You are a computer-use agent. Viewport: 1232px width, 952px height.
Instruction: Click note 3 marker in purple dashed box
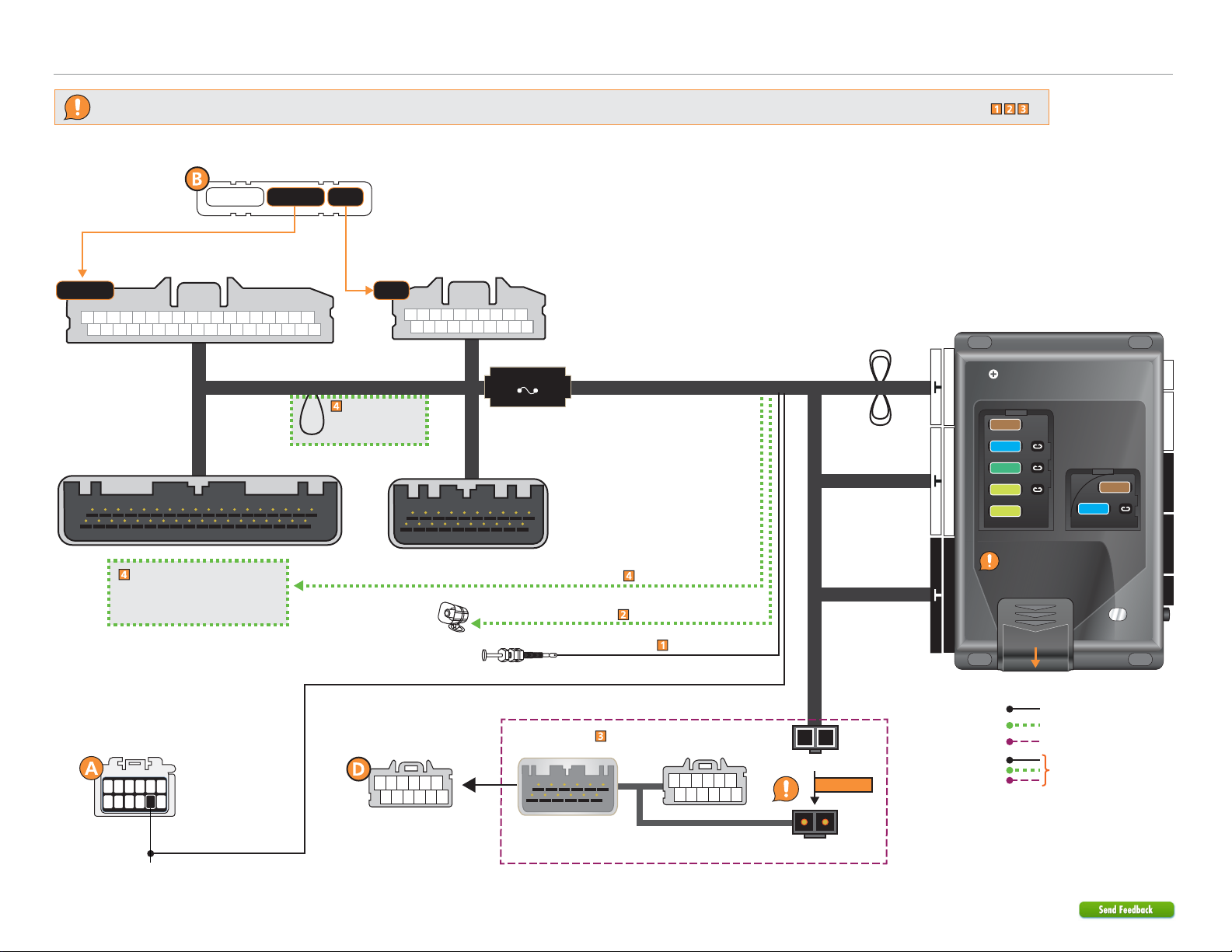[600, 735]
